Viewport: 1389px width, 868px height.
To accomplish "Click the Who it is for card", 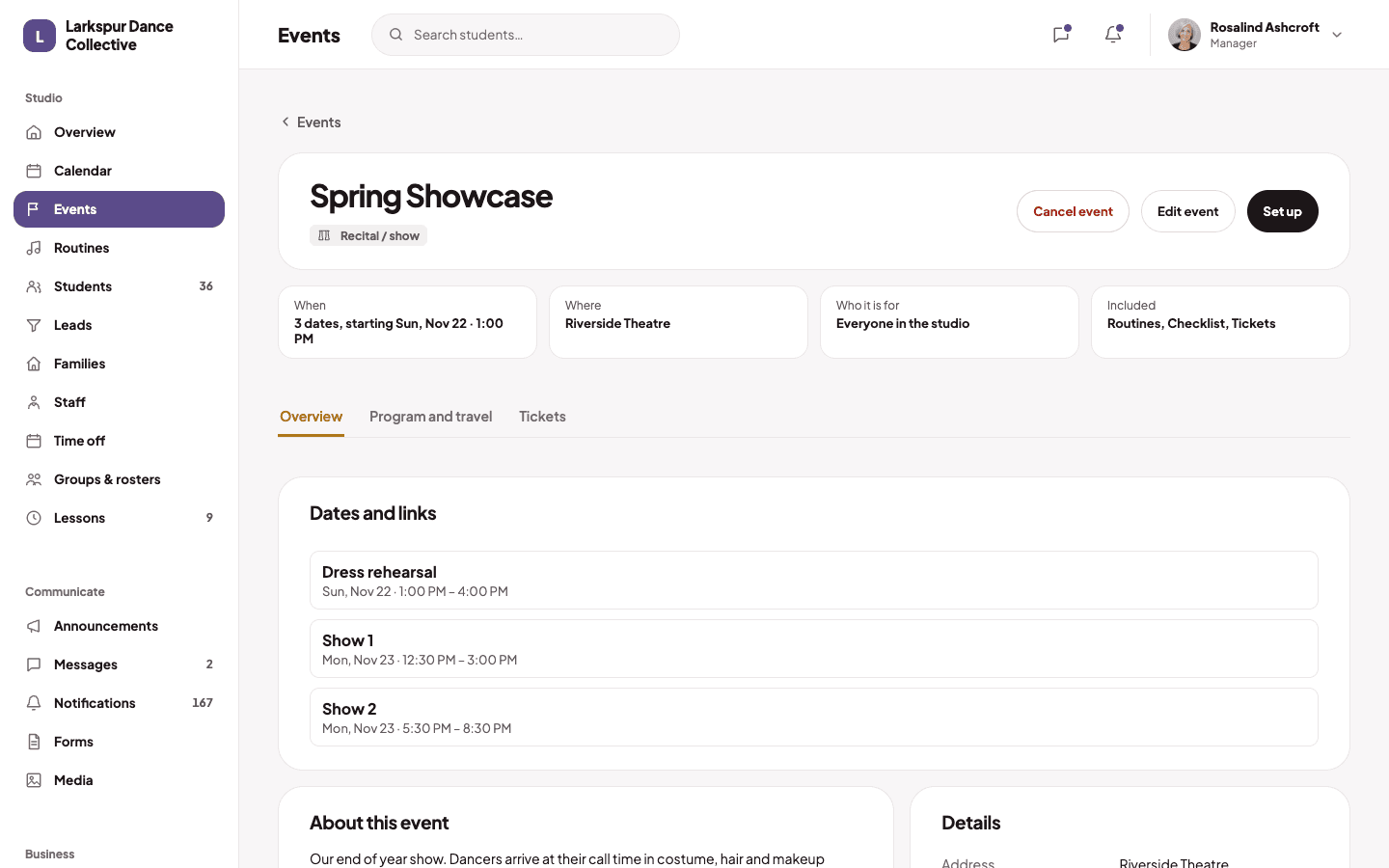I will 949,322.
